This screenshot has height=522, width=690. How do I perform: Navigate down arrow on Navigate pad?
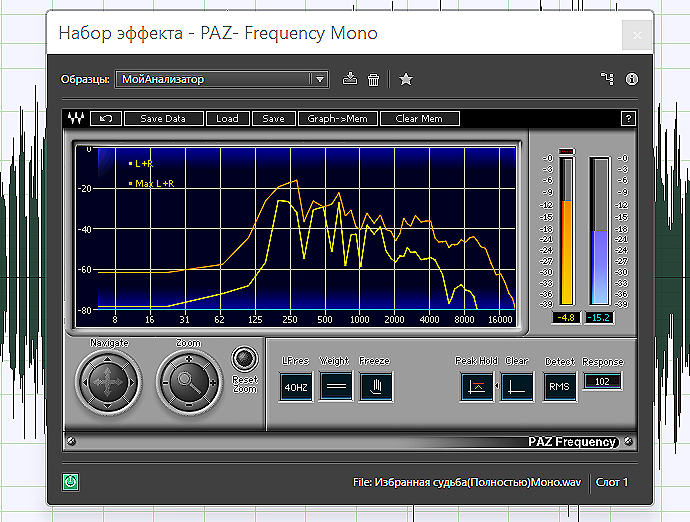108,405
